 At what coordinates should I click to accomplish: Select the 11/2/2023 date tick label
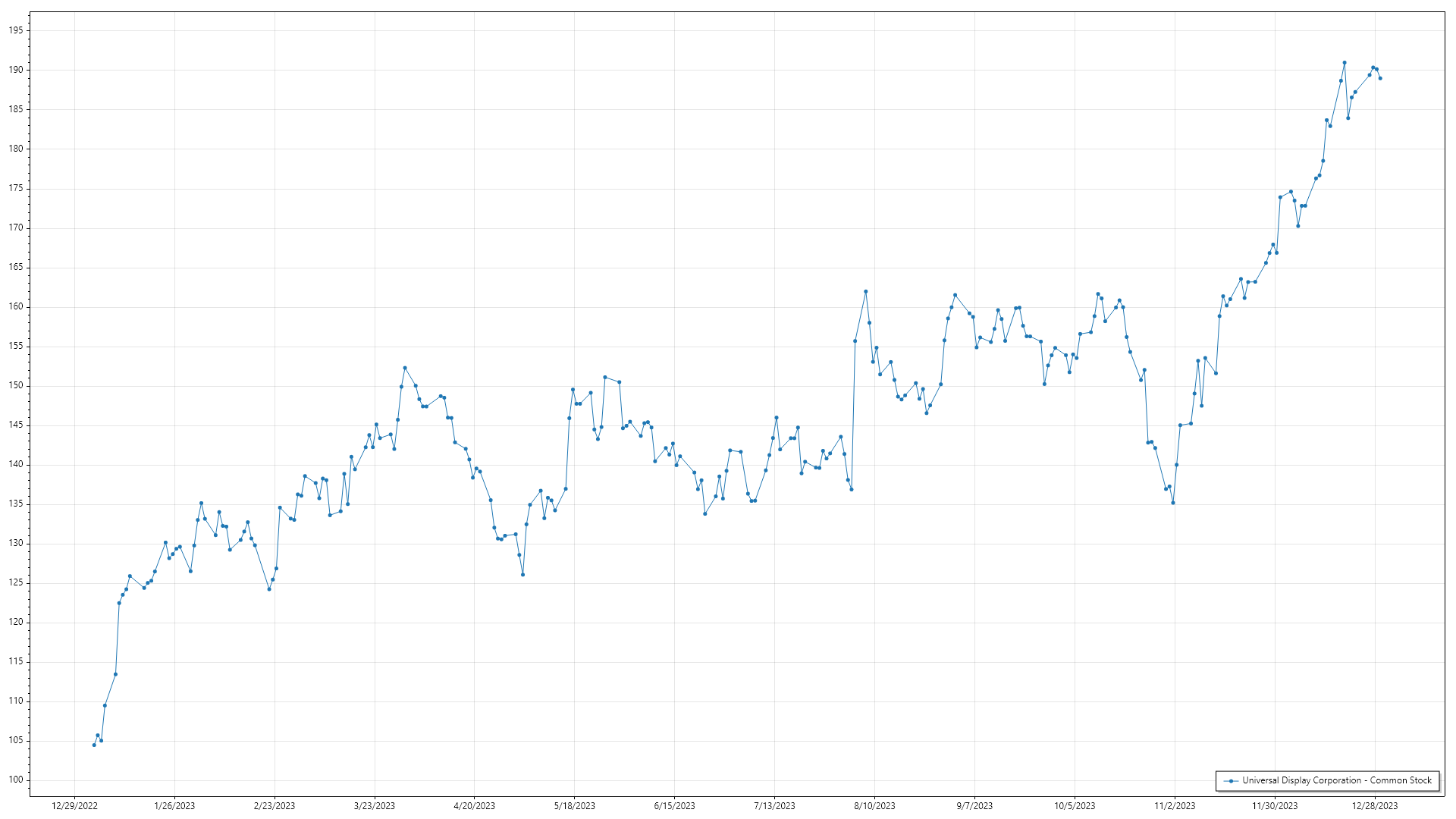(1175, 806)
